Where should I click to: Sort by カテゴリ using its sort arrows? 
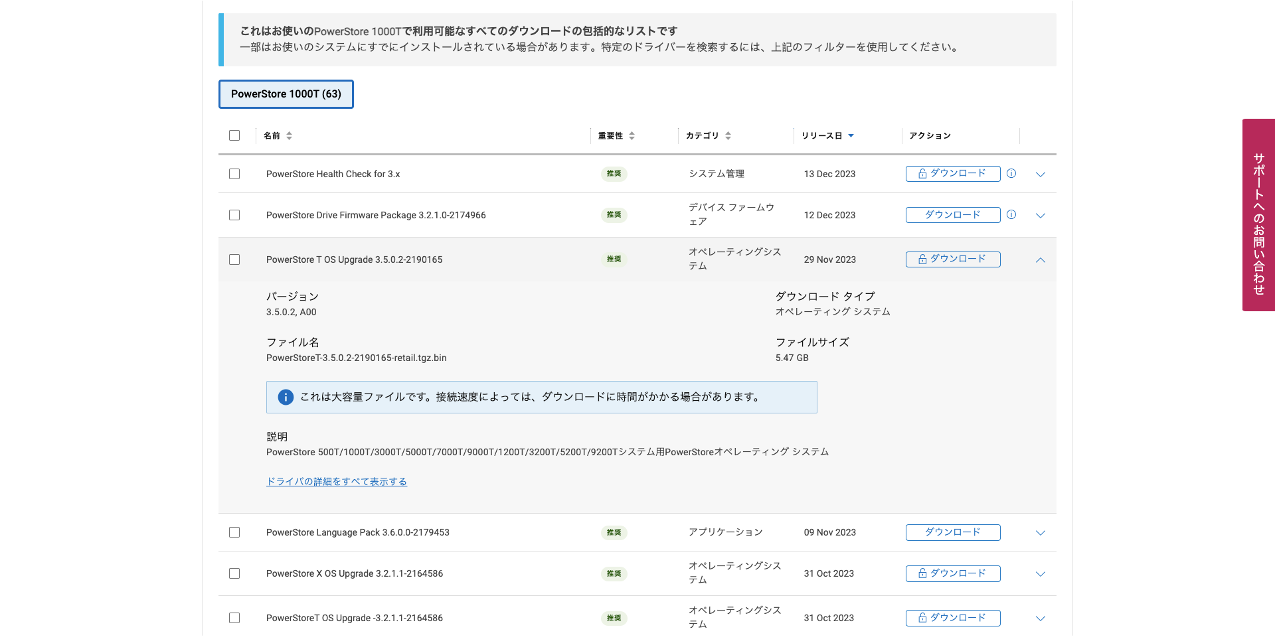pyautogui.click(x=728, y=136)
